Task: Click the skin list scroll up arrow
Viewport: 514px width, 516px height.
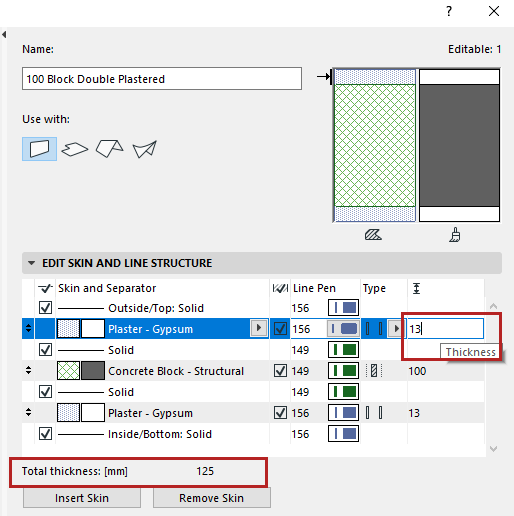Action: pyautogui.click(x=494, y=306)
